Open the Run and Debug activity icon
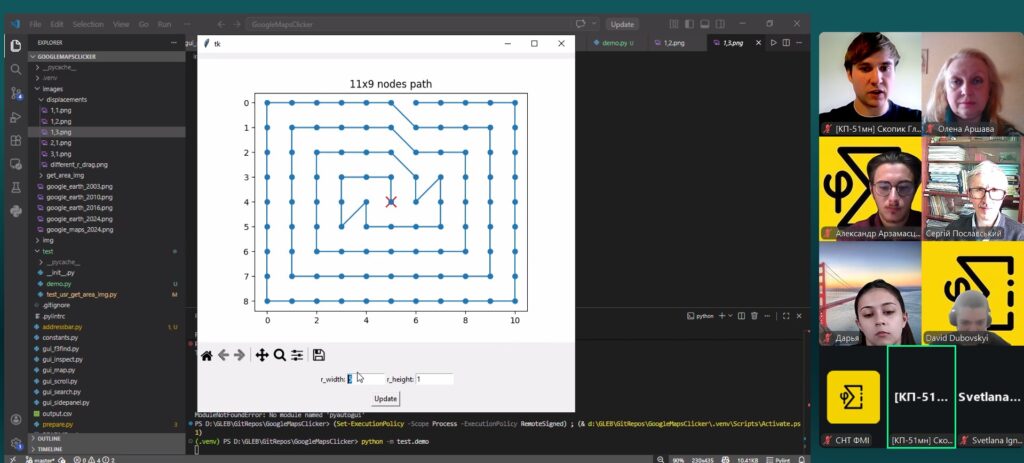 pos(16,118)
